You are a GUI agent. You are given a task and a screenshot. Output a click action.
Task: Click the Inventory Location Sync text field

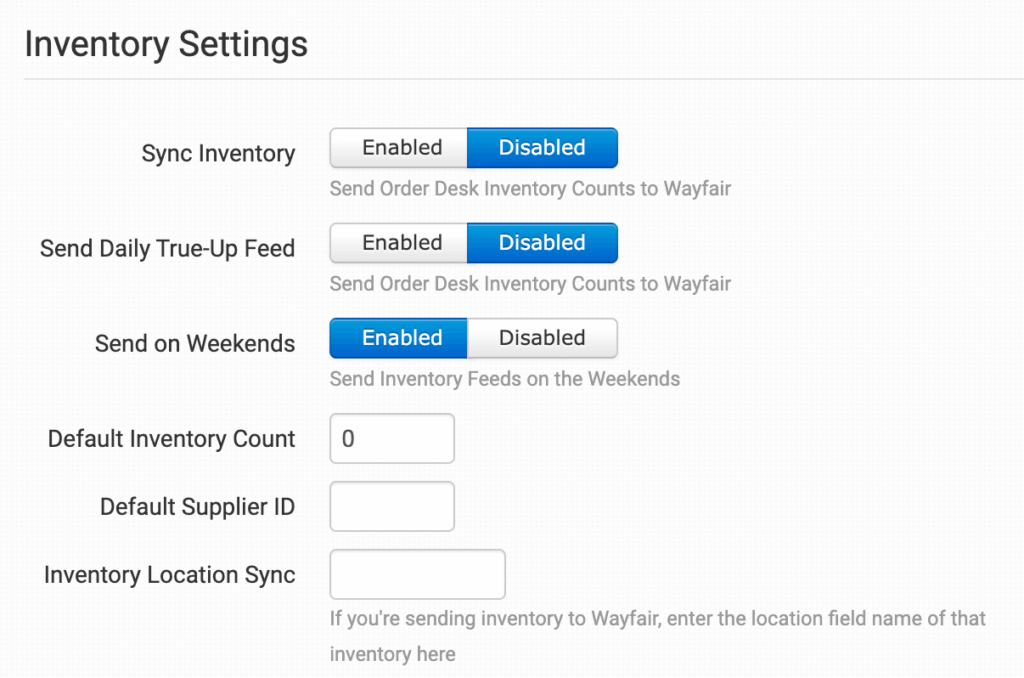click(x=417, y=575)
